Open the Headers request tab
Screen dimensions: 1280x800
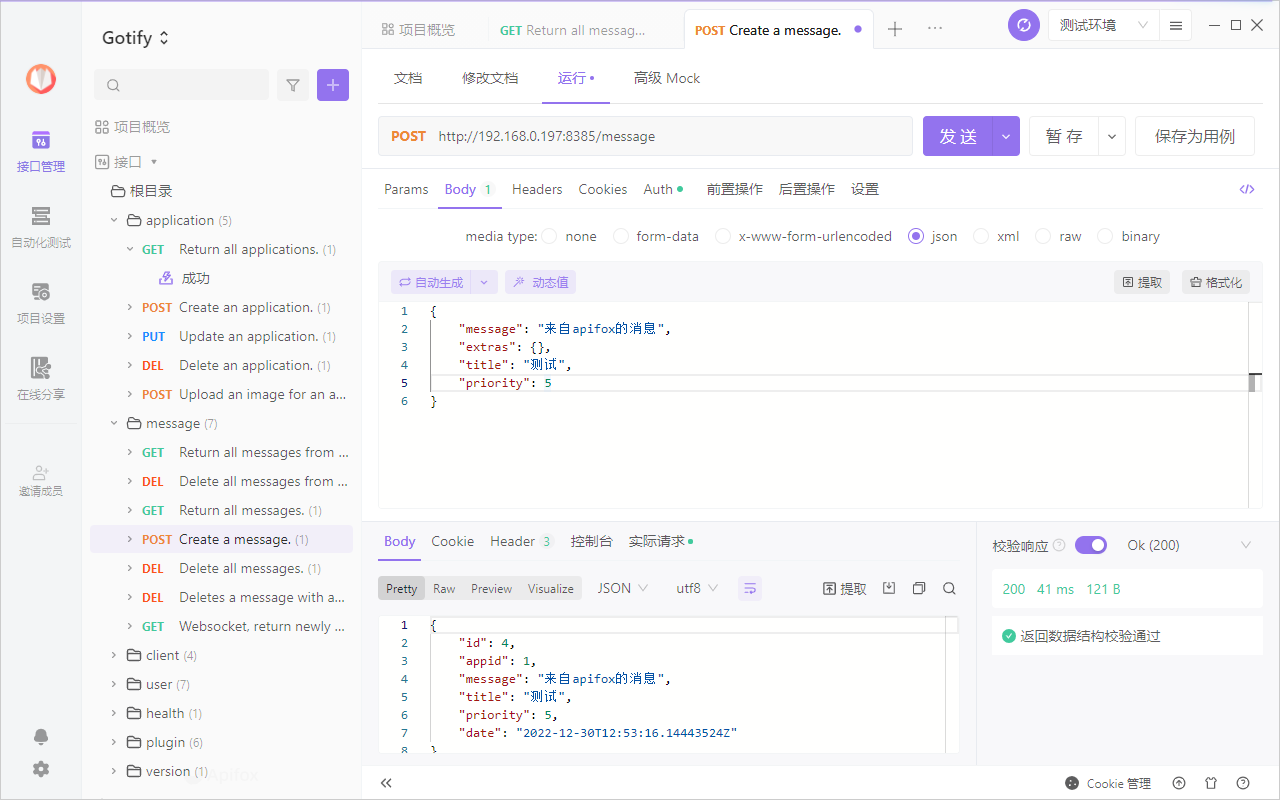(537, 189)
